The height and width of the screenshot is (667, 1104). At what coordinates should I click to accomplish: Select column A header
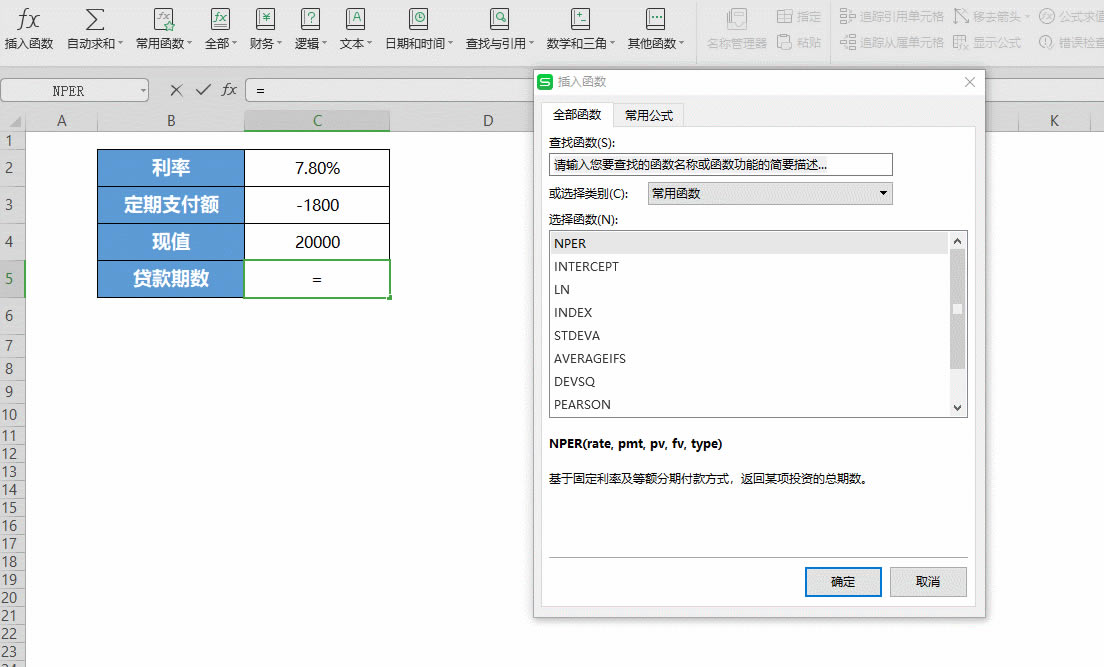point(61,120)
